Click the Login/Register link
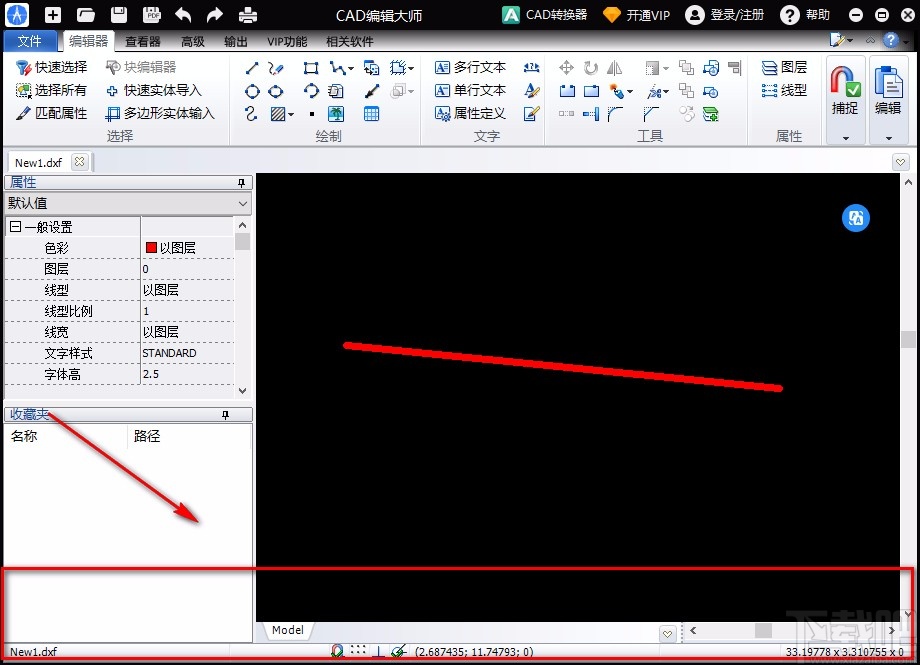The image size is (920, 665). 726,15
